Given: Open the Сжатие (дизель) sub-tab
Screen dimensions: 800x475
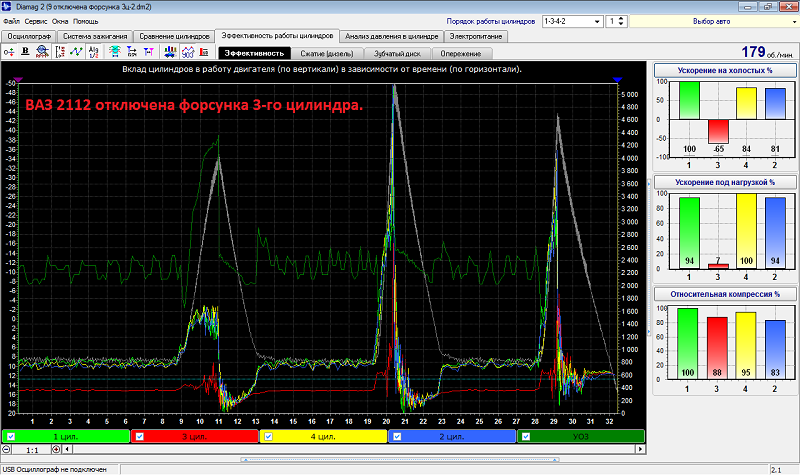Looking at the screenshot, I should tap(327, 53).
